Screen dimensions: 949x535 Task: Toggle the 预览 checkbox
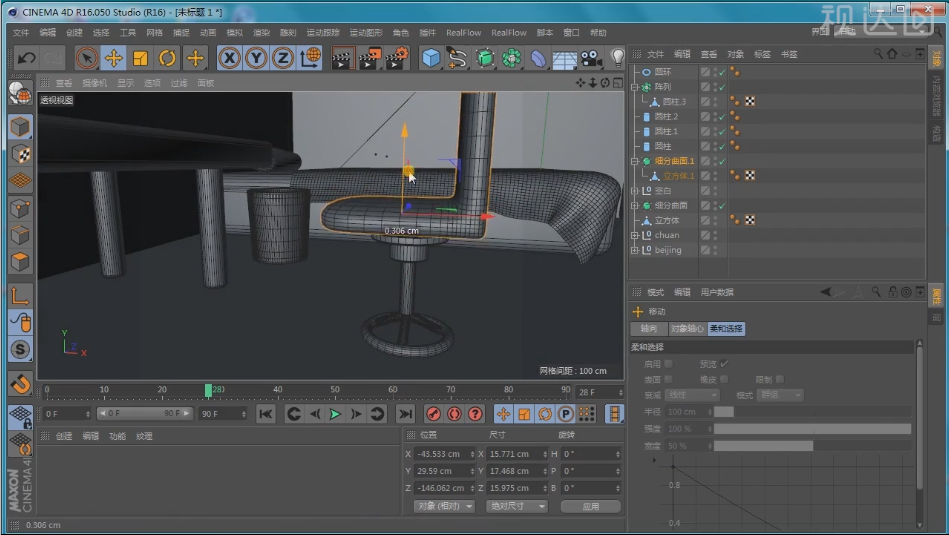(724, 364)
